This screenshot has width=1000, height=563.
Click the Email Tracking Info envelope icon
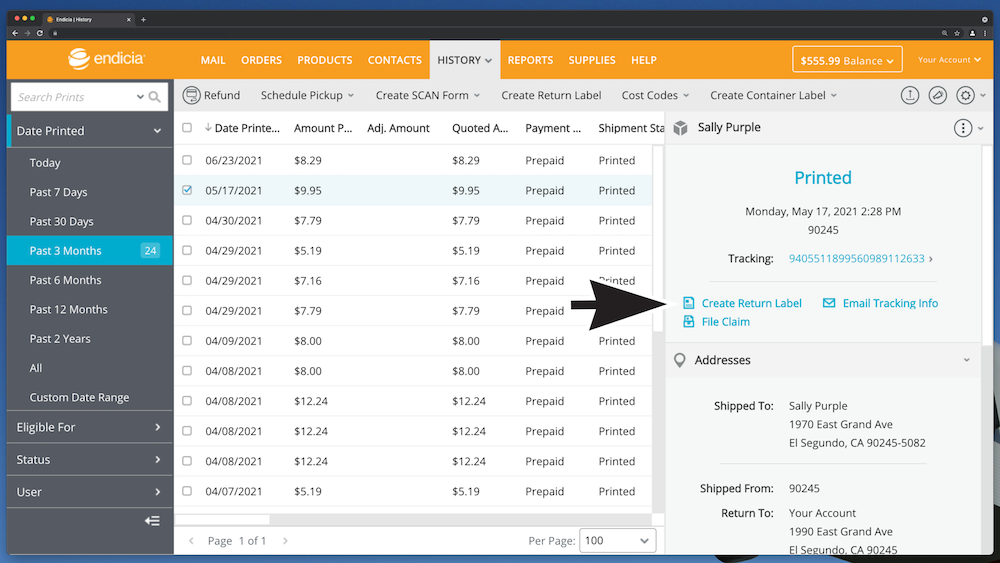[x=828, y=303]
